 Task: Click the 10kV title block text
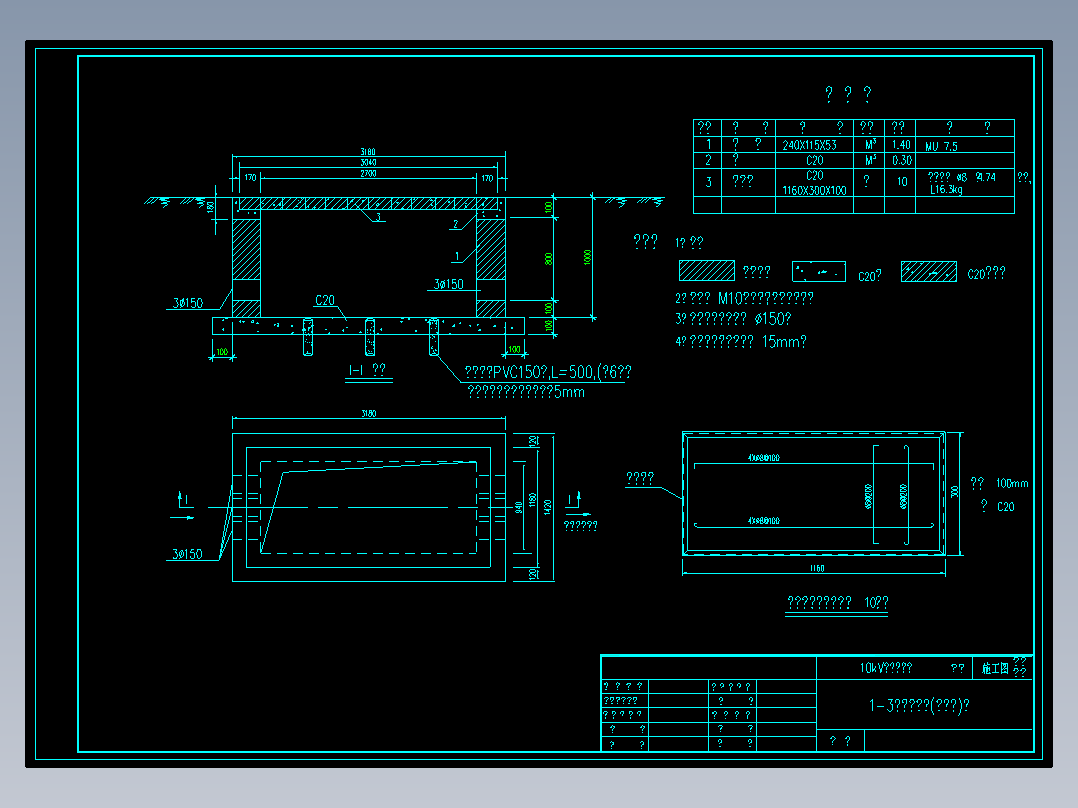pos(886,668)
